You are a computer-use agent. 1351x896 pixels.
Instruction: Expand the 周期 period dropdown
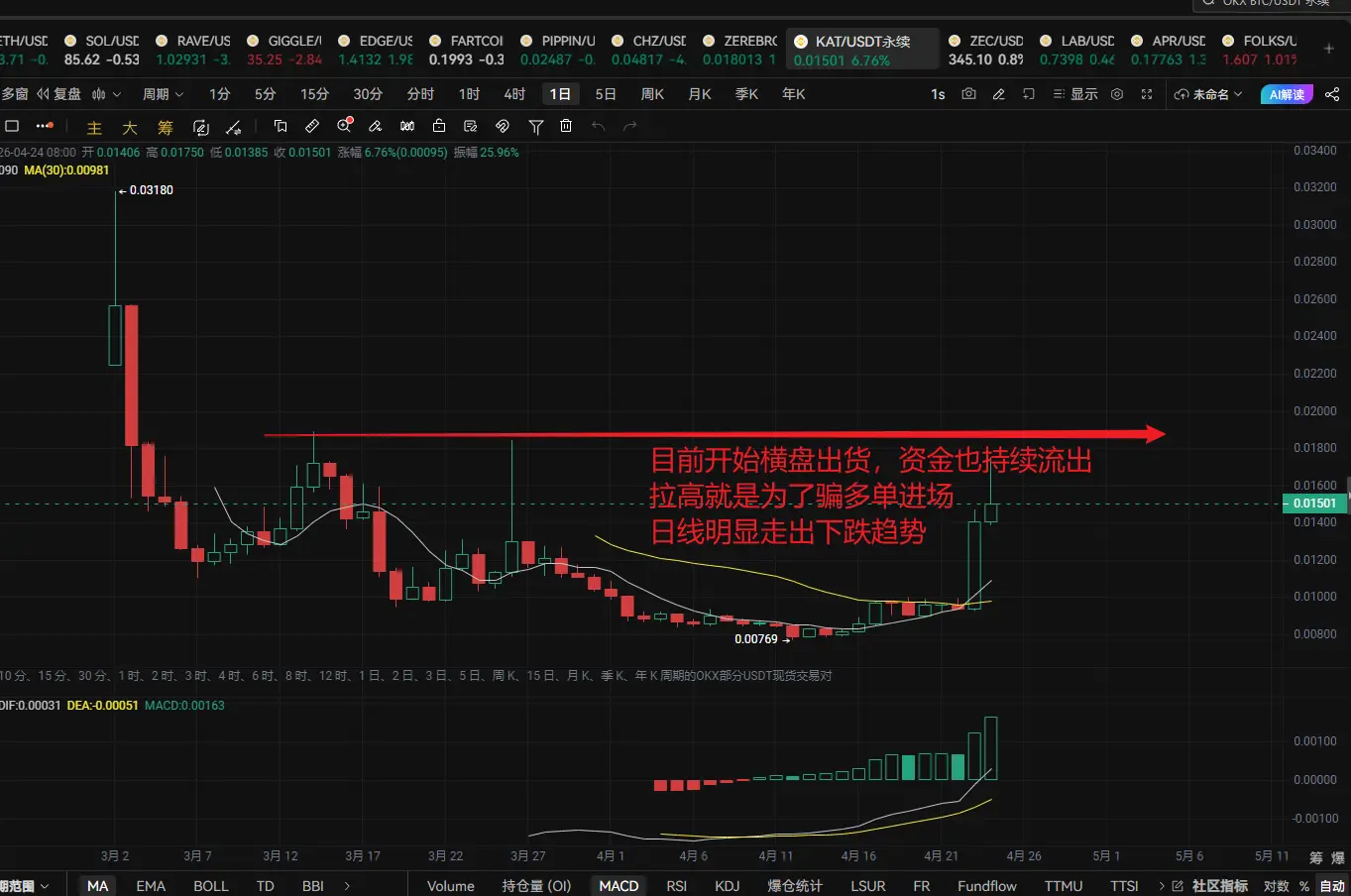(163, 94)
